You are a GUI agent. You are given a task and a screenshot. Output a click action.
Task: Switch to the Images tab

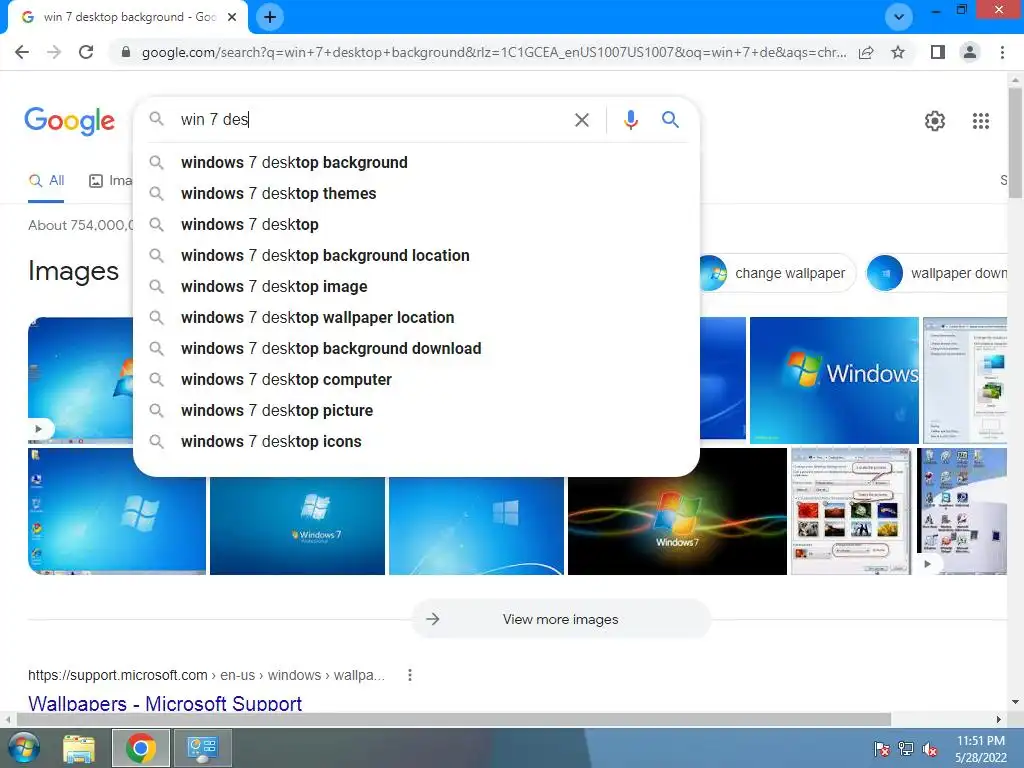pyautogui.click(x=110, y=181)
